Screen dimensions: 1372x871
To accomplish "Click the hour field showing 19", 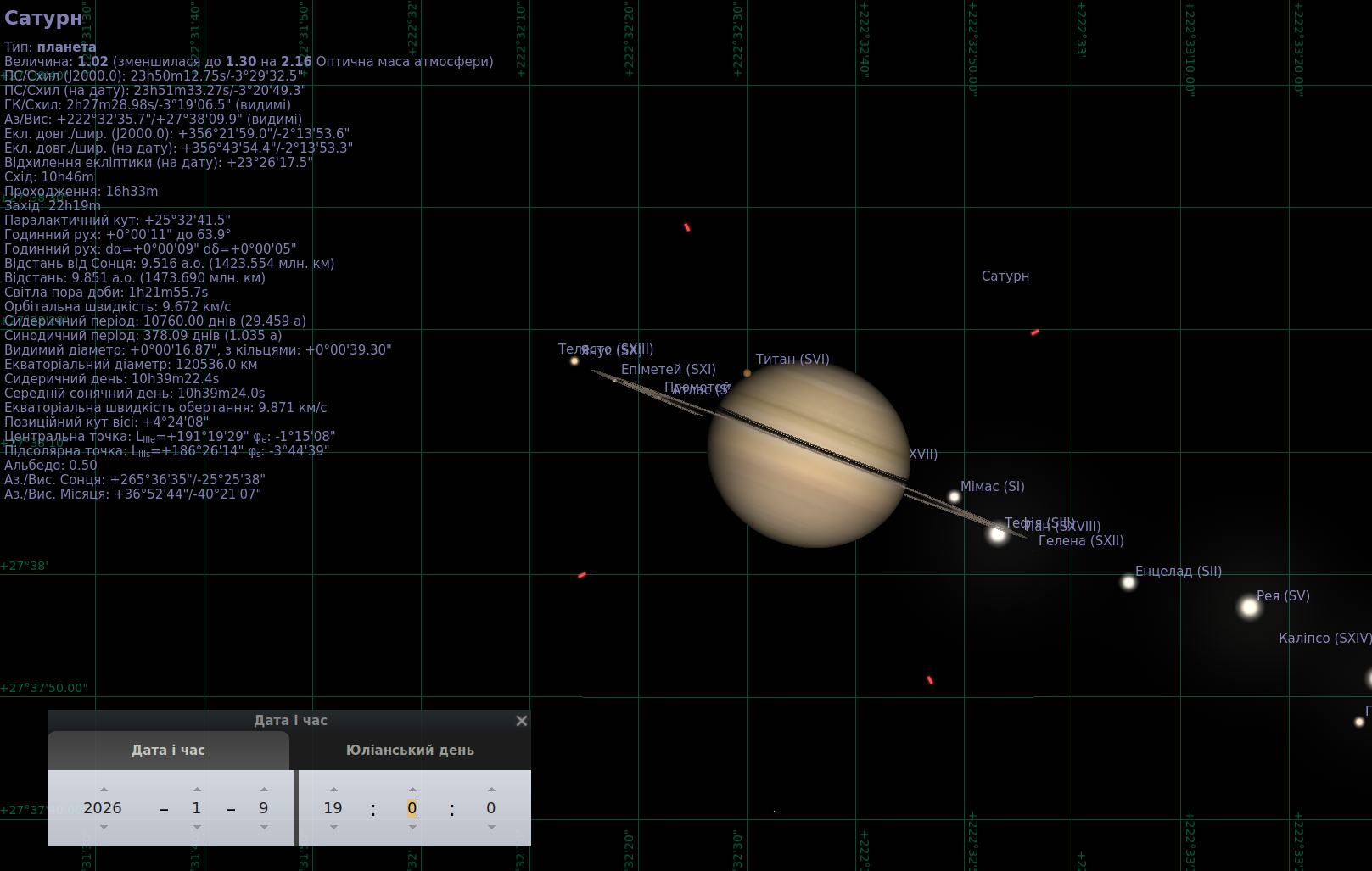I will point(333,808).
